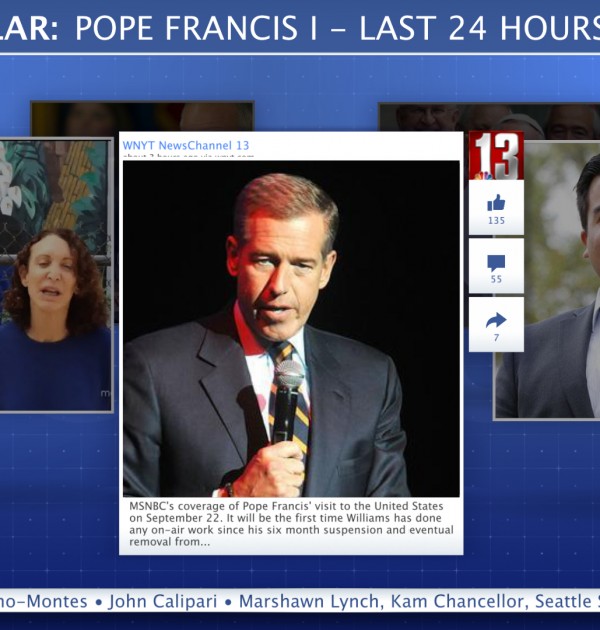600x630 pixels.
Task: Select the left card with curly-haired woman
Action: [x=56, y=276]
